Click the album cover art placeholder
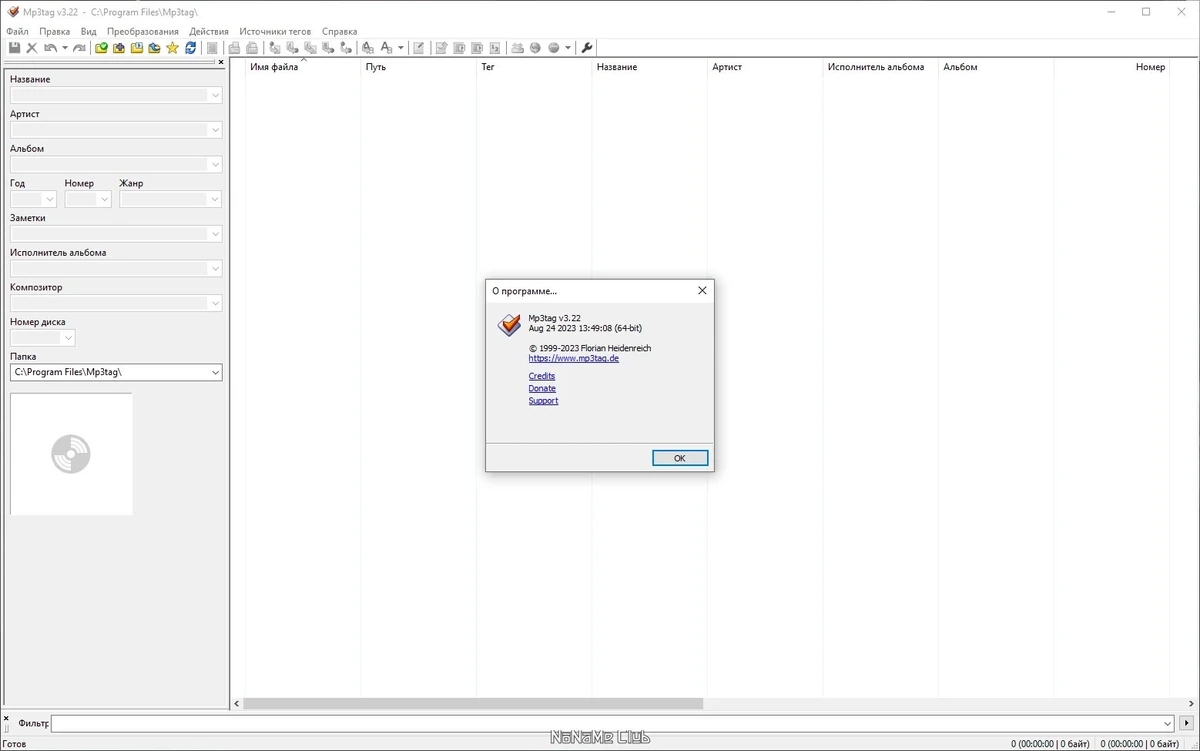This screenshot has width=1200, height=751. click(x=71, y=454)
